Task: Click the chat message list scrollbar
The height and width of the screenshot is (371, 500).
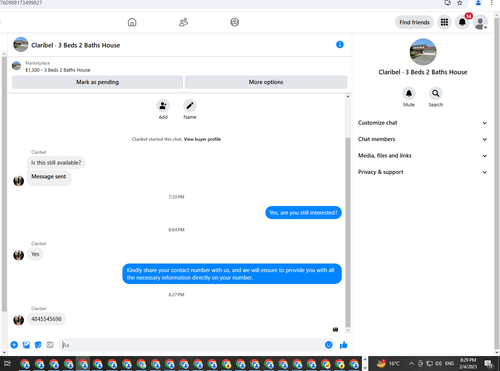Action: point(348,232)
